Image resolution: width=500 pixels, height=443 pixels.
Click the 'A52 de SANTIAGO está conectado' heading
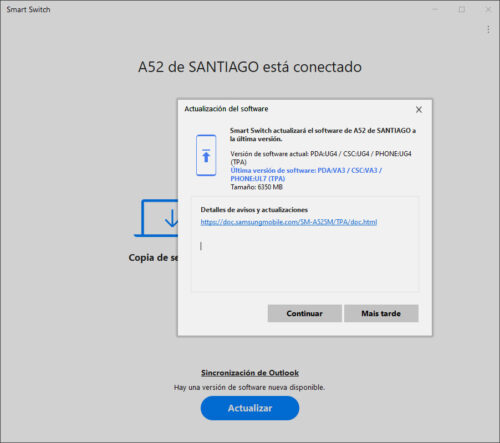(250, 67)
